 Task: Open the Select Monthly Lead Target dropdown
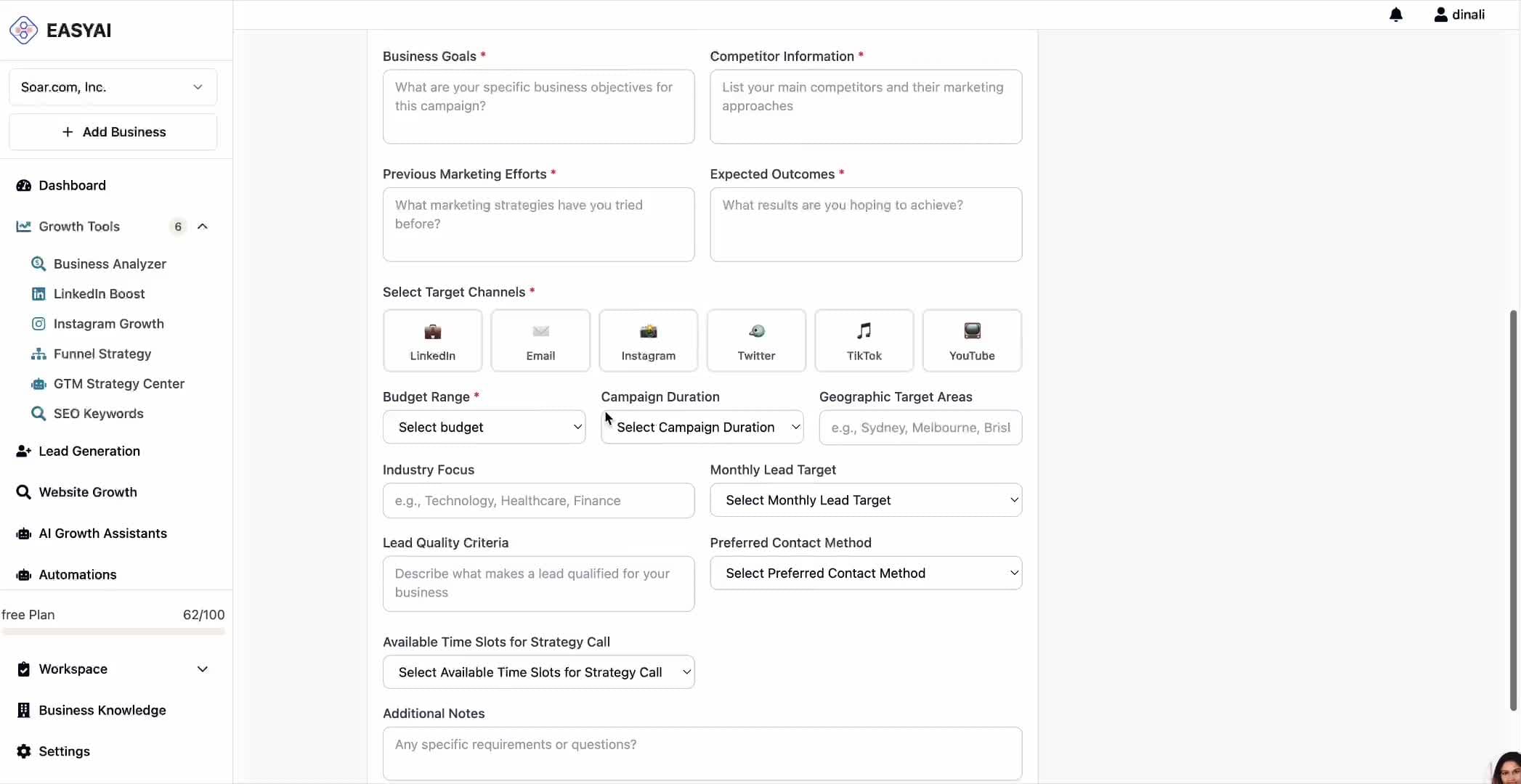coord(866,500)
